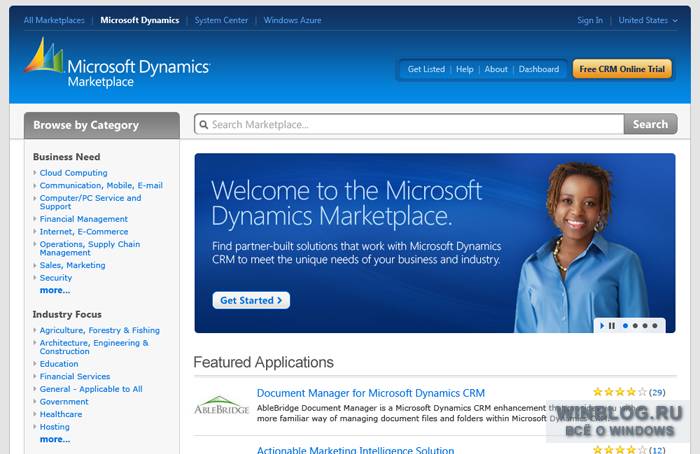Open Computer/PC Service and Support category
This screenshot has width=700, height=454.
91,202
